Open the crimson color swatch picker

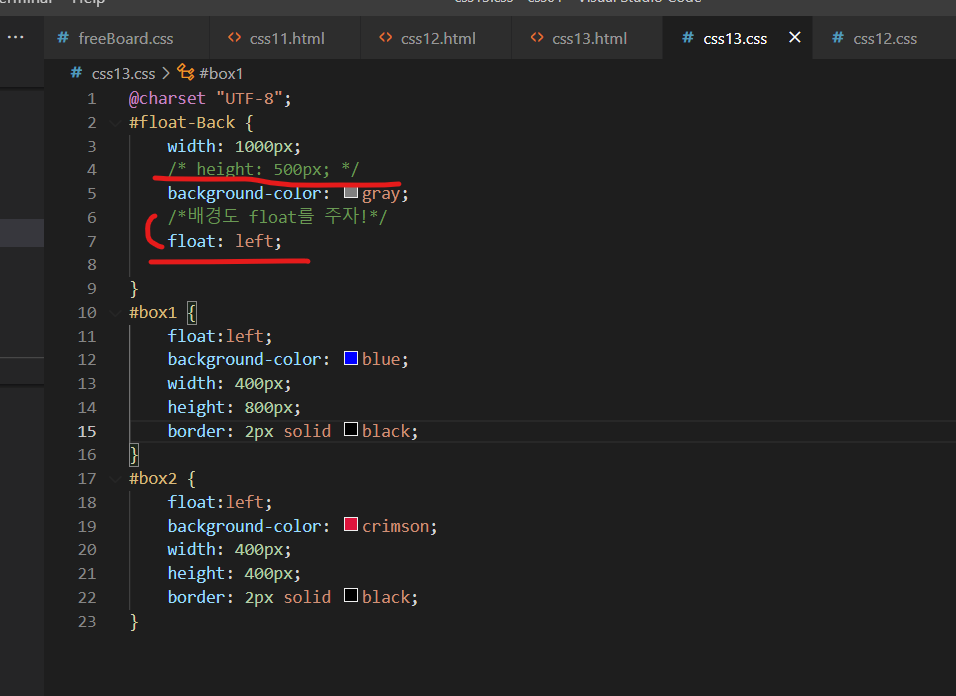click(x=351, y=524)
